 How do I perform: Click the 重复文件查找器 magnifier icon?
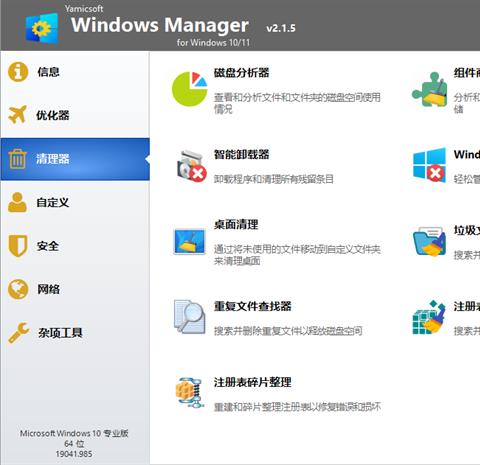[x=189, y=316]
